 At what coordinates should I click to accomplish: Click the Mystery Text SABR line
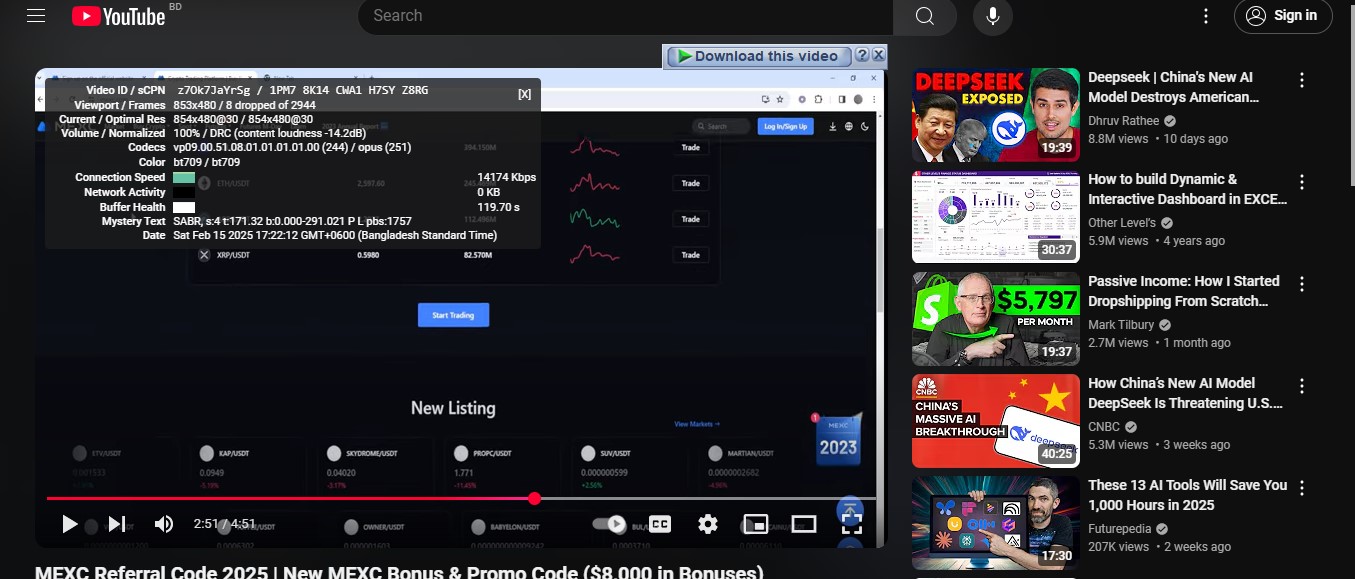[257, 221]
